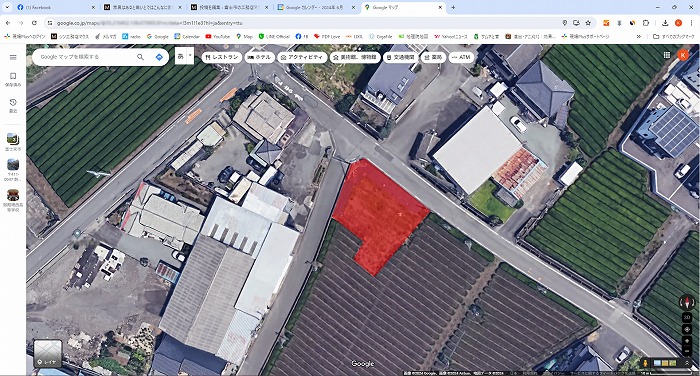The height and width of the screenshot is (376, 700).
Task: Zoom in with the plus map control
Action: click(687, 341)
